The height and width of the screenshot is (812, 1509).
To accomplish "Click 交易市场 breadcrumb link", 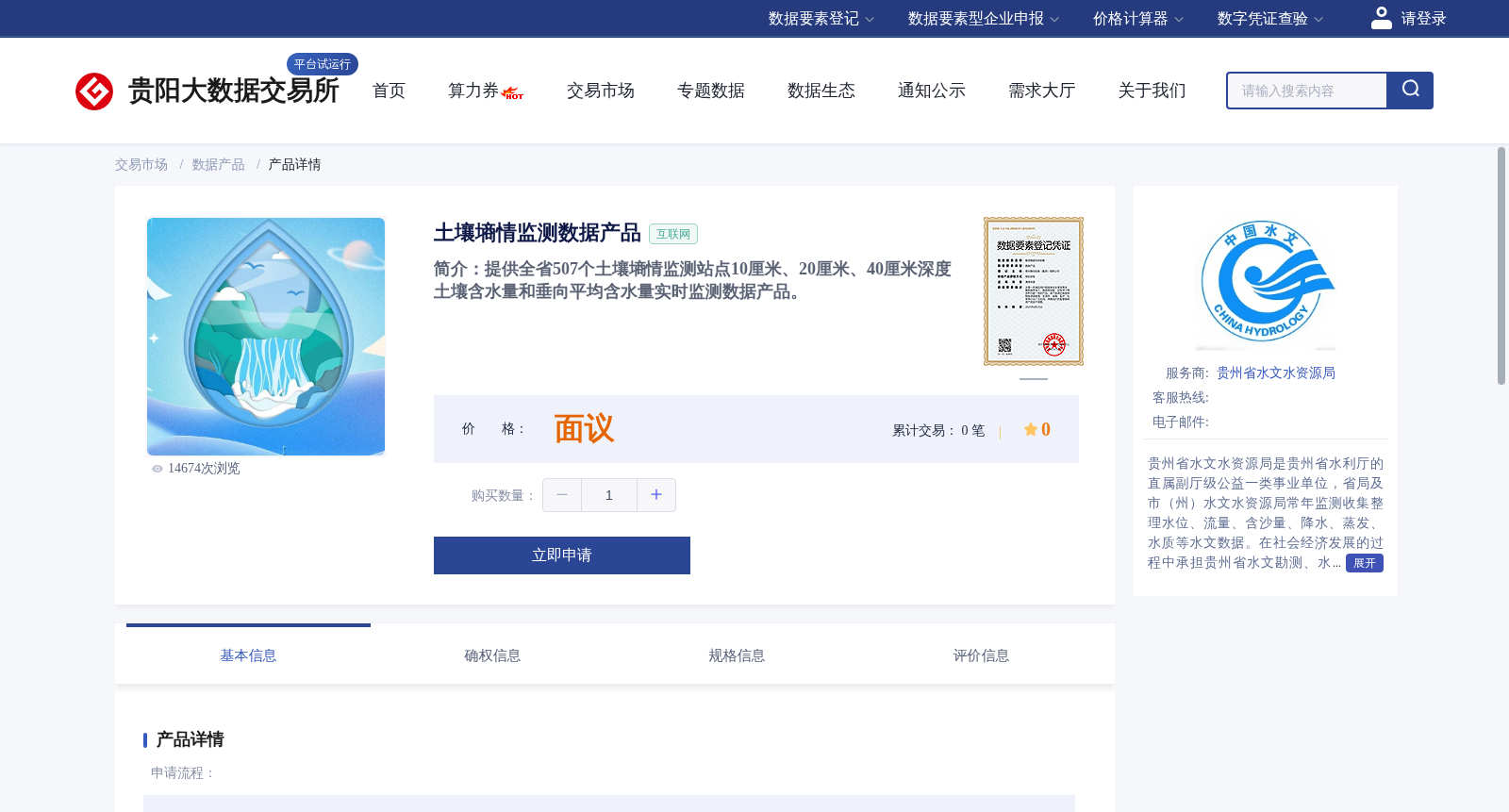I will click(141, 165).
